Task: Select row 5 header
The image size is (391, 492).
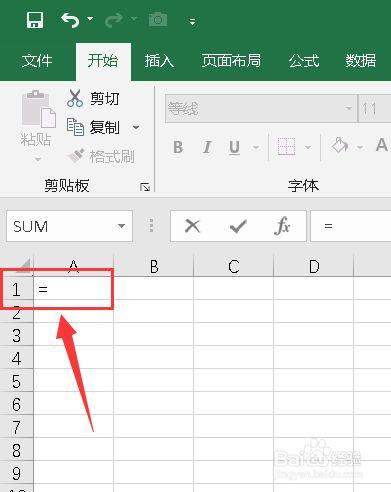Action: 16,381
